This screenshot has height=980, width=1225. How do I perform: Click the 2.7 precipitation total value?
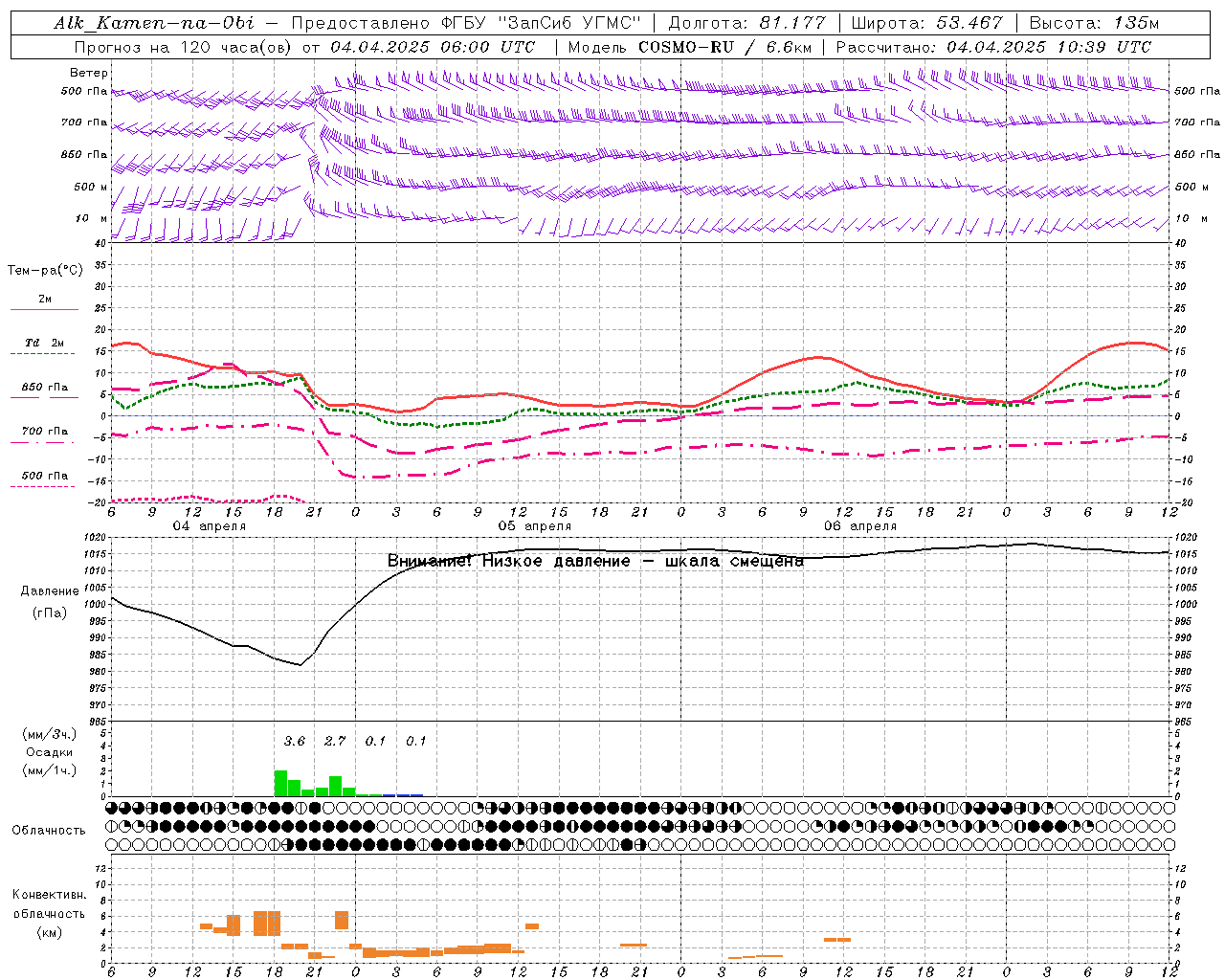pos(334,741)
